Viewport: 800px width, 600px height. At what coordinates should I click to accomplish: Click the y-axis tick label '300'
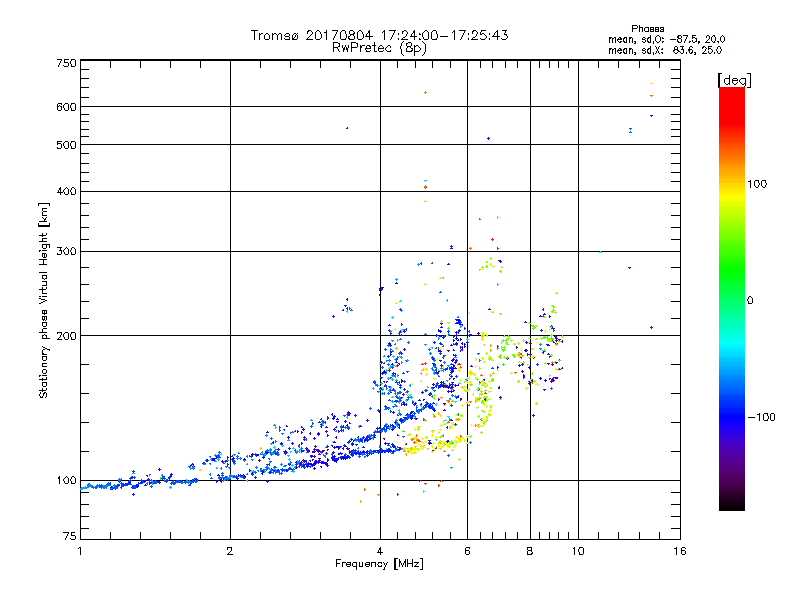tap(66, 252)
